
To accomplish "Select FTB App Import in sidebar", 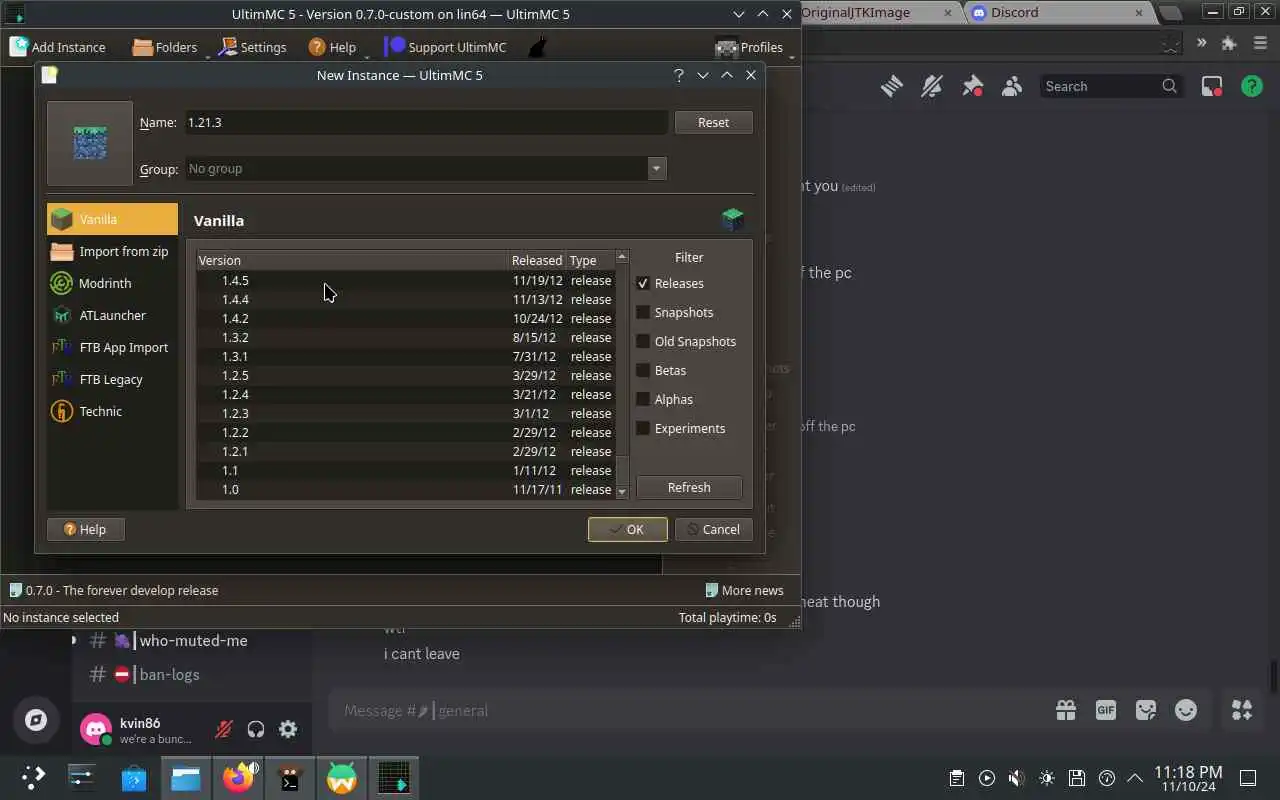I will [112, 347].
